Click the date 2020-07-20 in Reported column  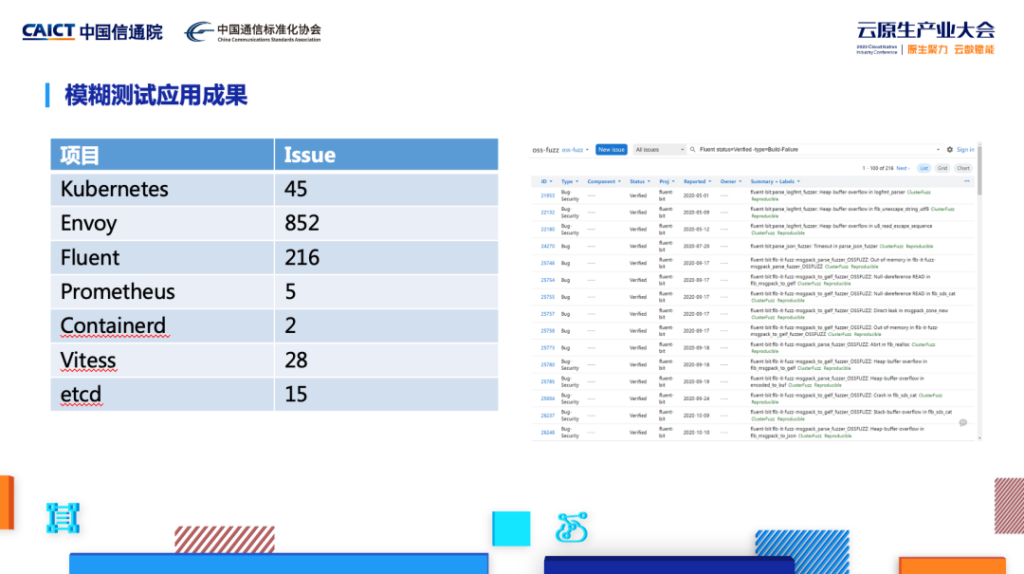[696, 246]
